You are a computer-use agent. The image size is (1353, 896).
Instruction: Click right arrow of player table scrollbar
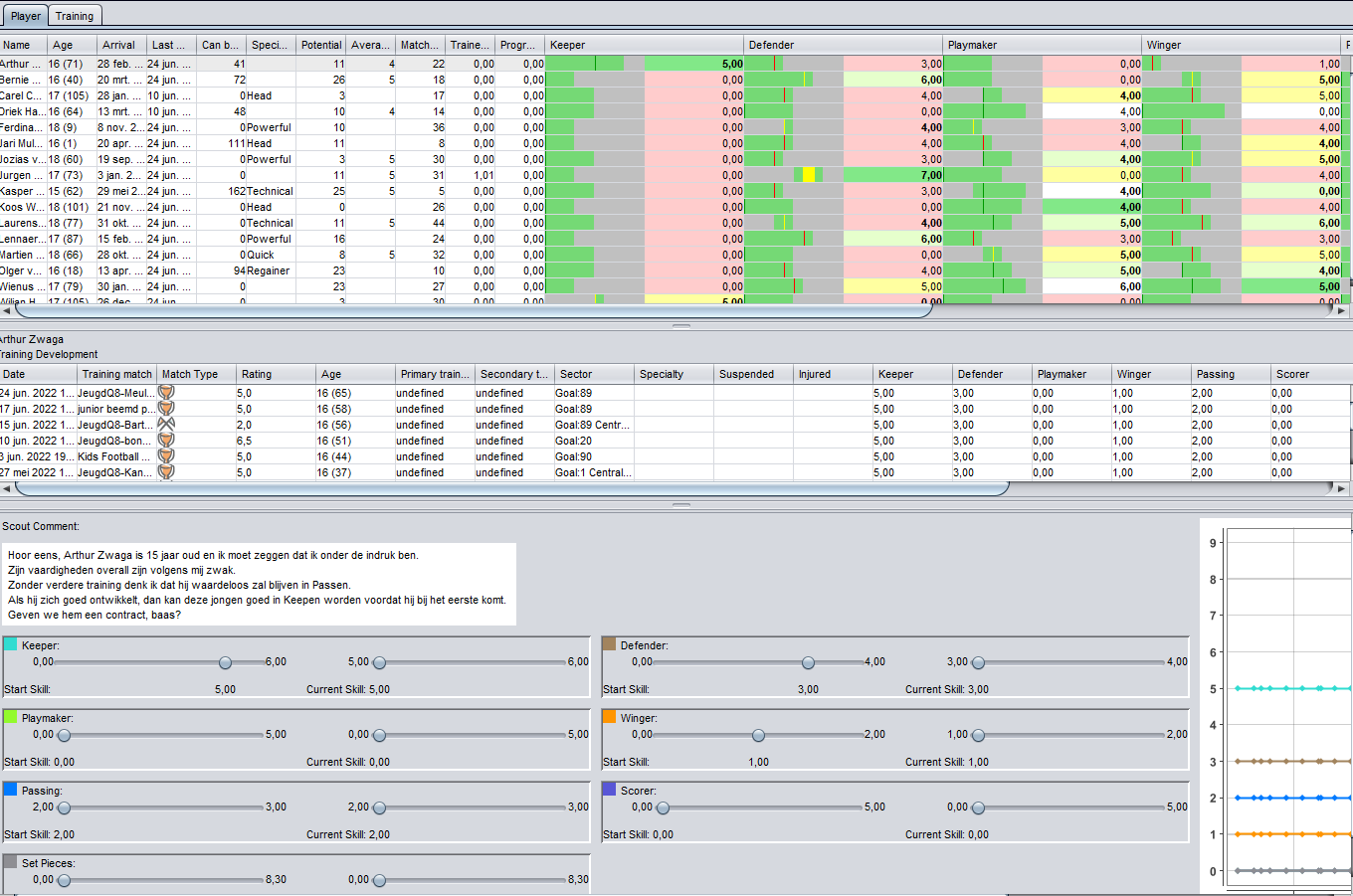tap(1340, 310)
